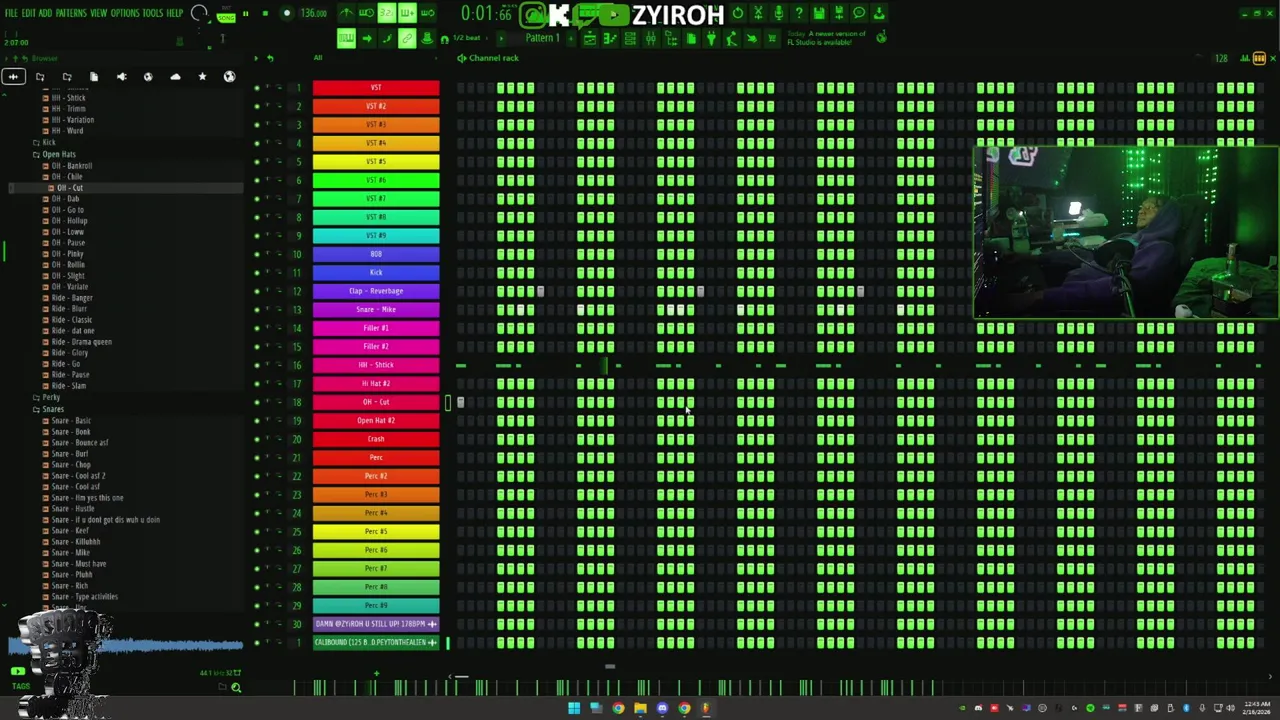The image size is (1280, 720).
Task: Click the stop playback button
Action: click(265, 14)
